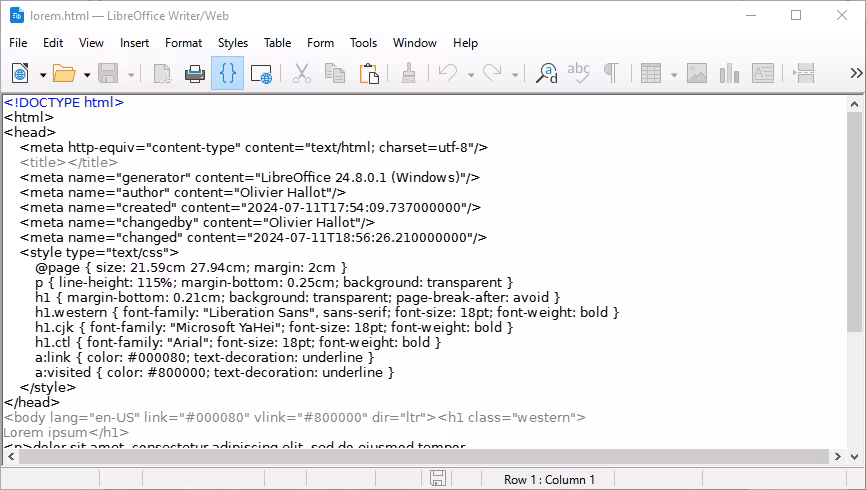This screenshot has width=866, height=490.
Task: Click the Print icon
Action: [194, 73]
